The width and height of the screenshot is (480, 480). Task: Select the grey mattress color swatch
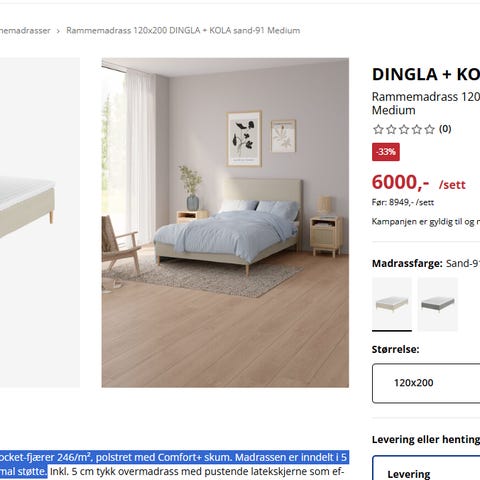point(438,304)
